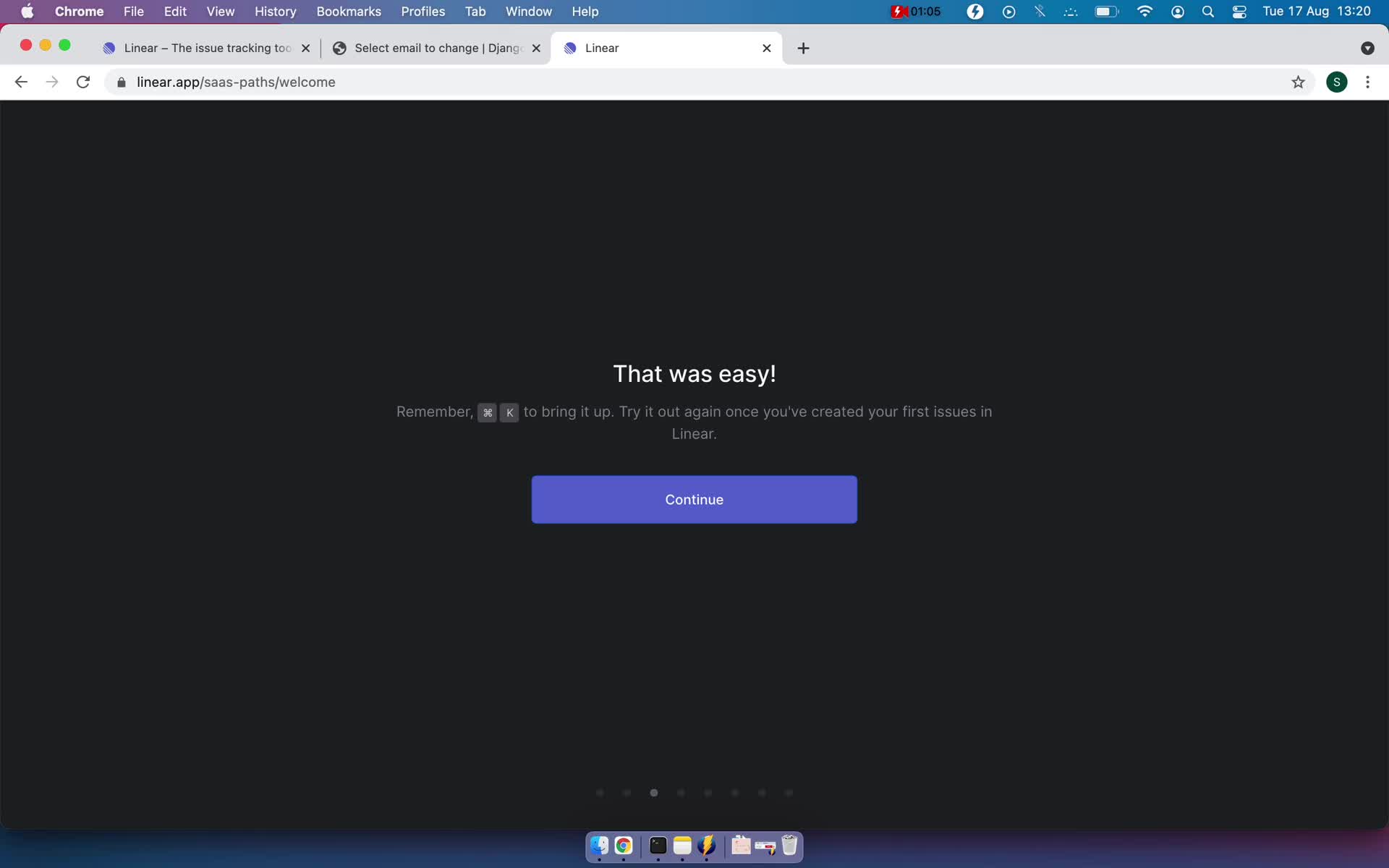Open new tab plus icon
The width and height of the screenshot is (1389, 868).
coord(803,48)
